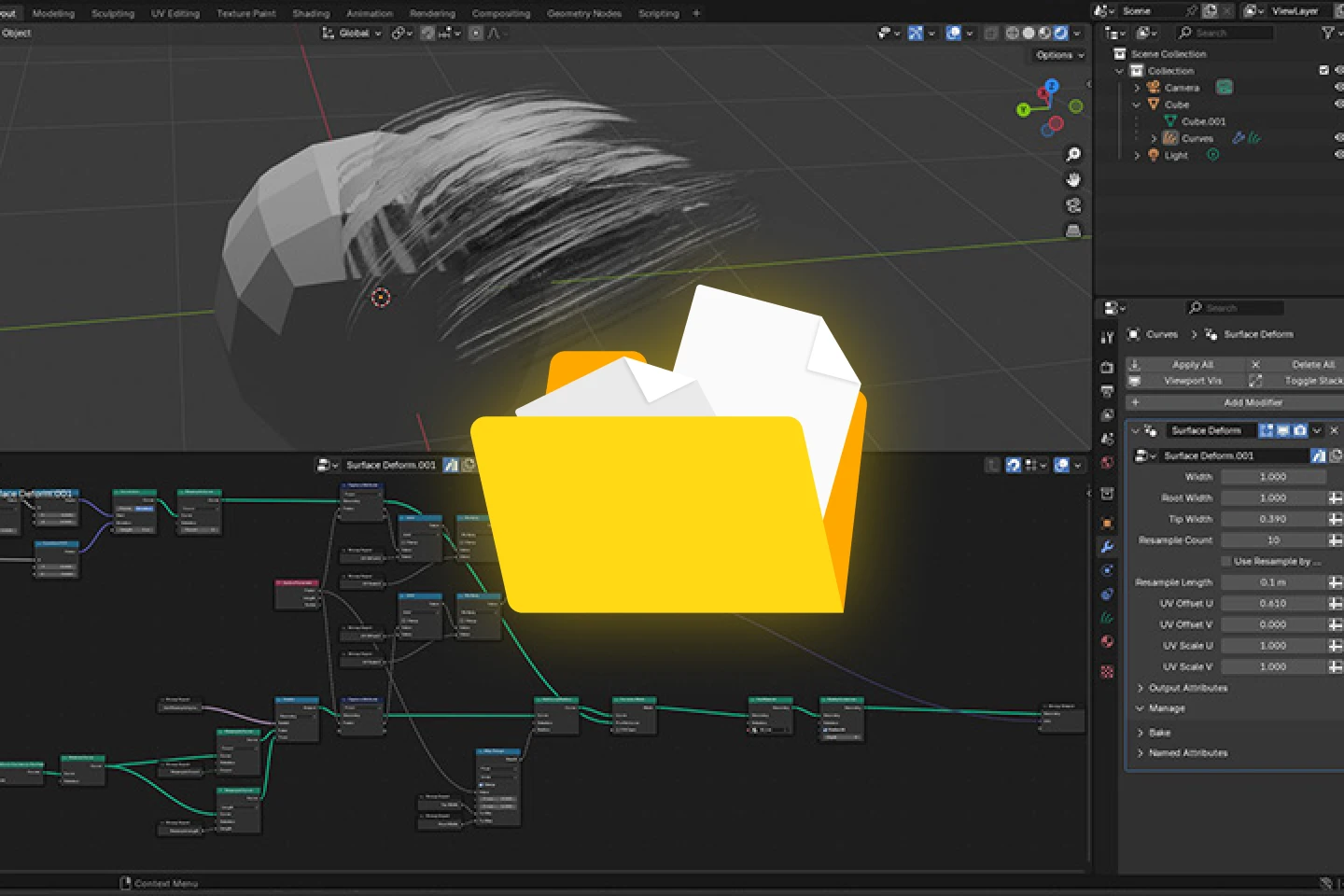Toggle modifier show in render (camera icon)
This screenshot has width=1344, height=896.
tap(1299, 430)
